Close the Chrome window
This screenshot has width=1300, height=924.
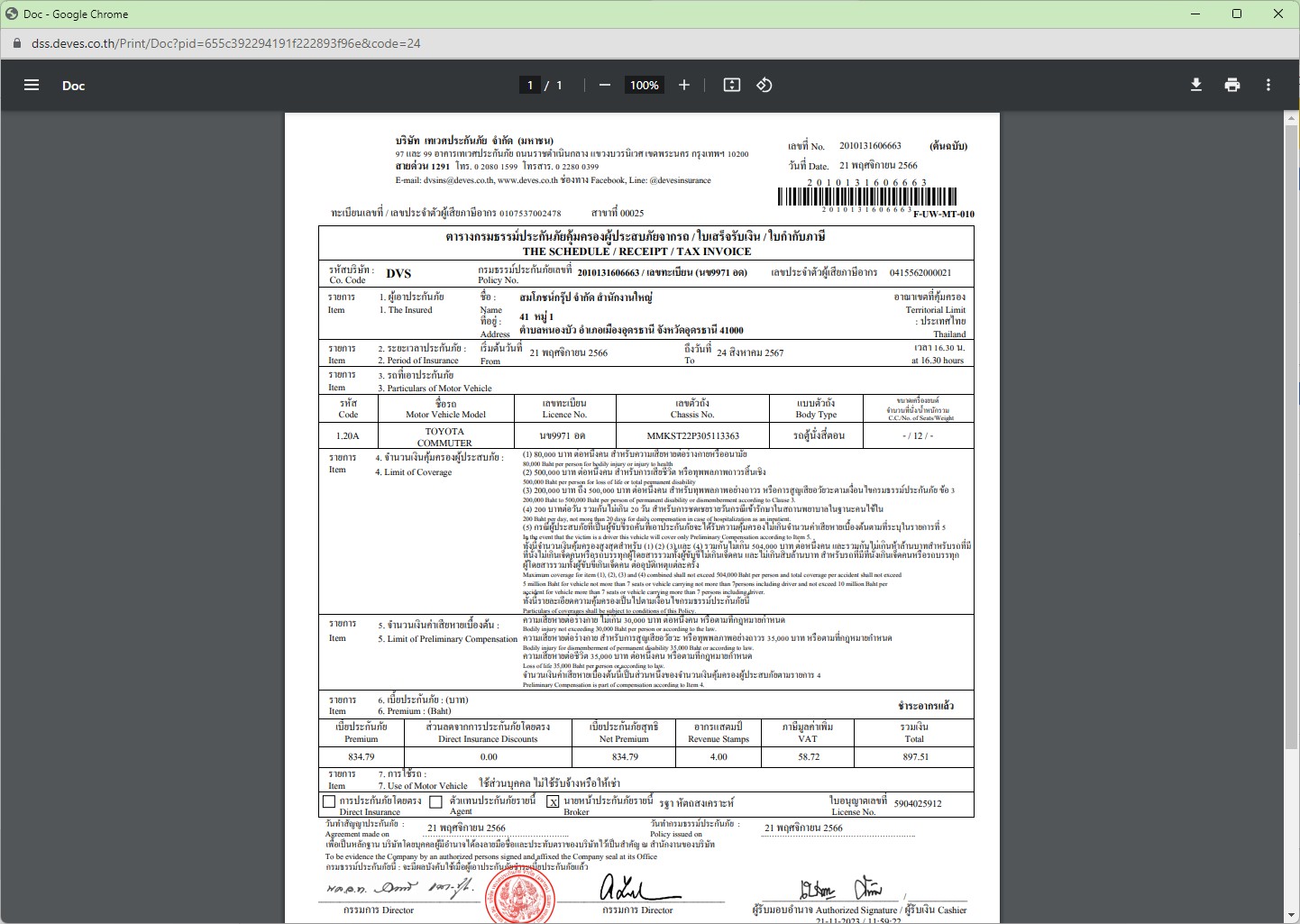(x=1278, y=14)
